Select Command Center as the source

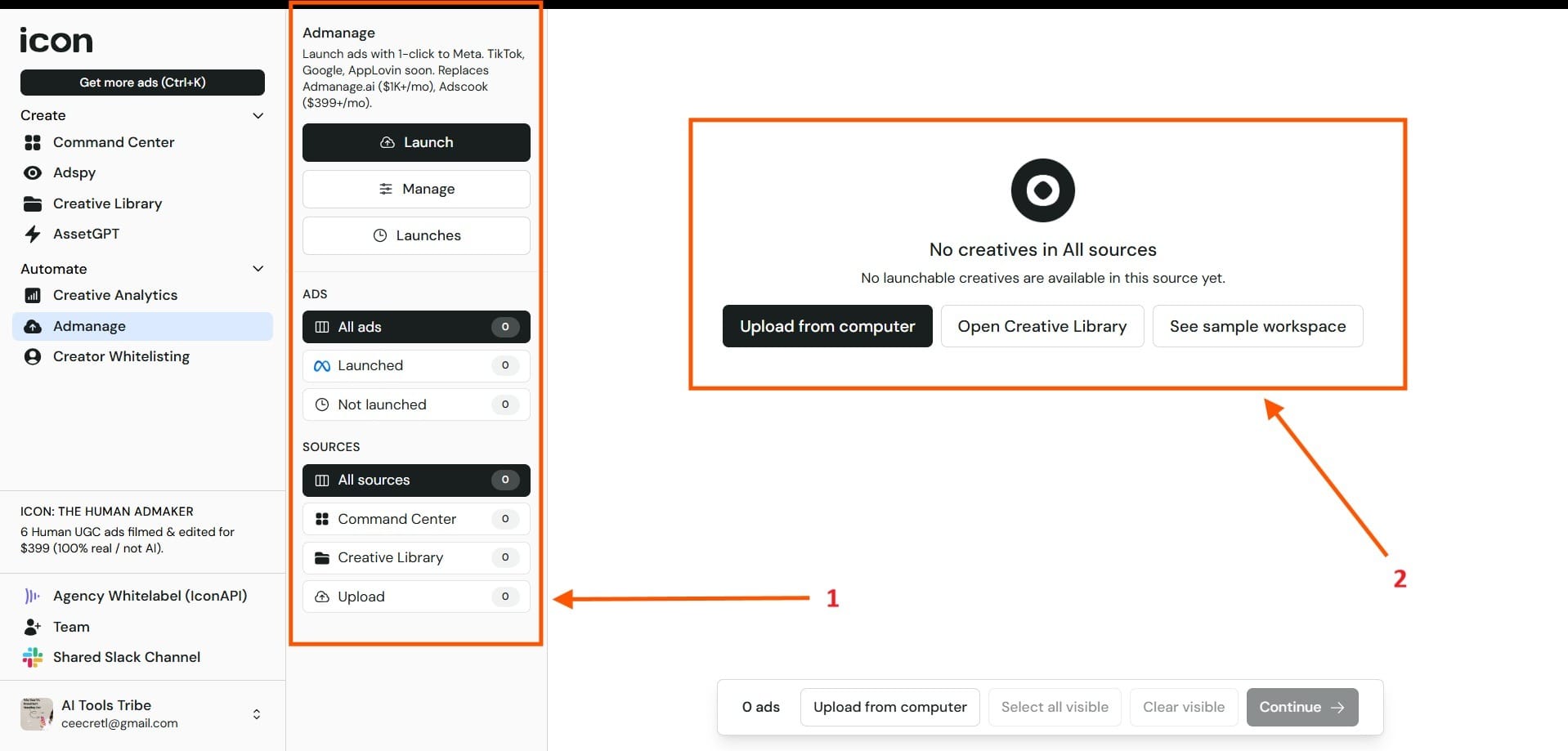[x=416, y=519]
